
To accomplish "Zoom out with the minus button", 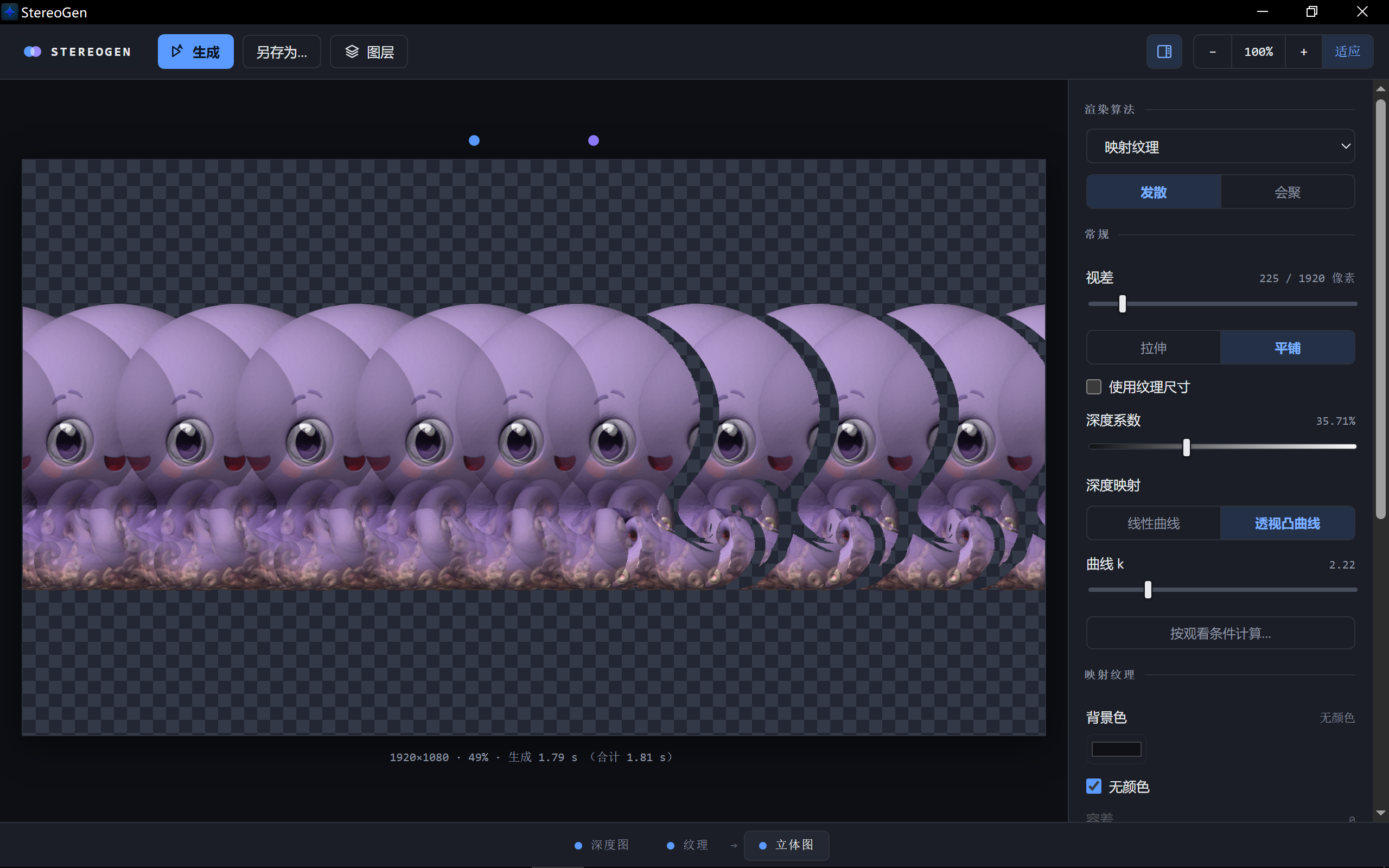I will [1212, 52].
